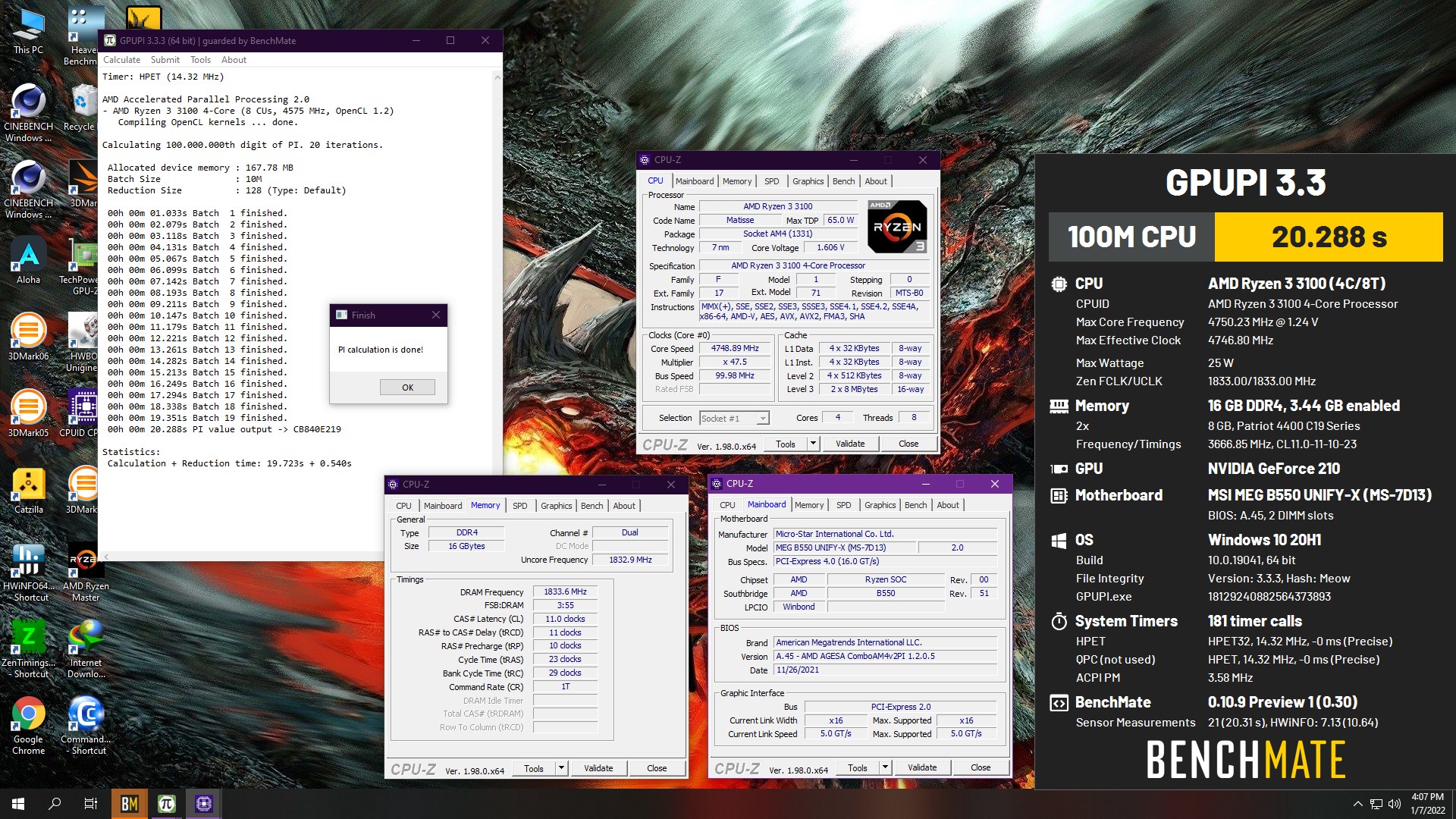Switch to Mainboard tab in top CPU-Z
Screen dimensions: 1456x819
(x=695, y=181)
